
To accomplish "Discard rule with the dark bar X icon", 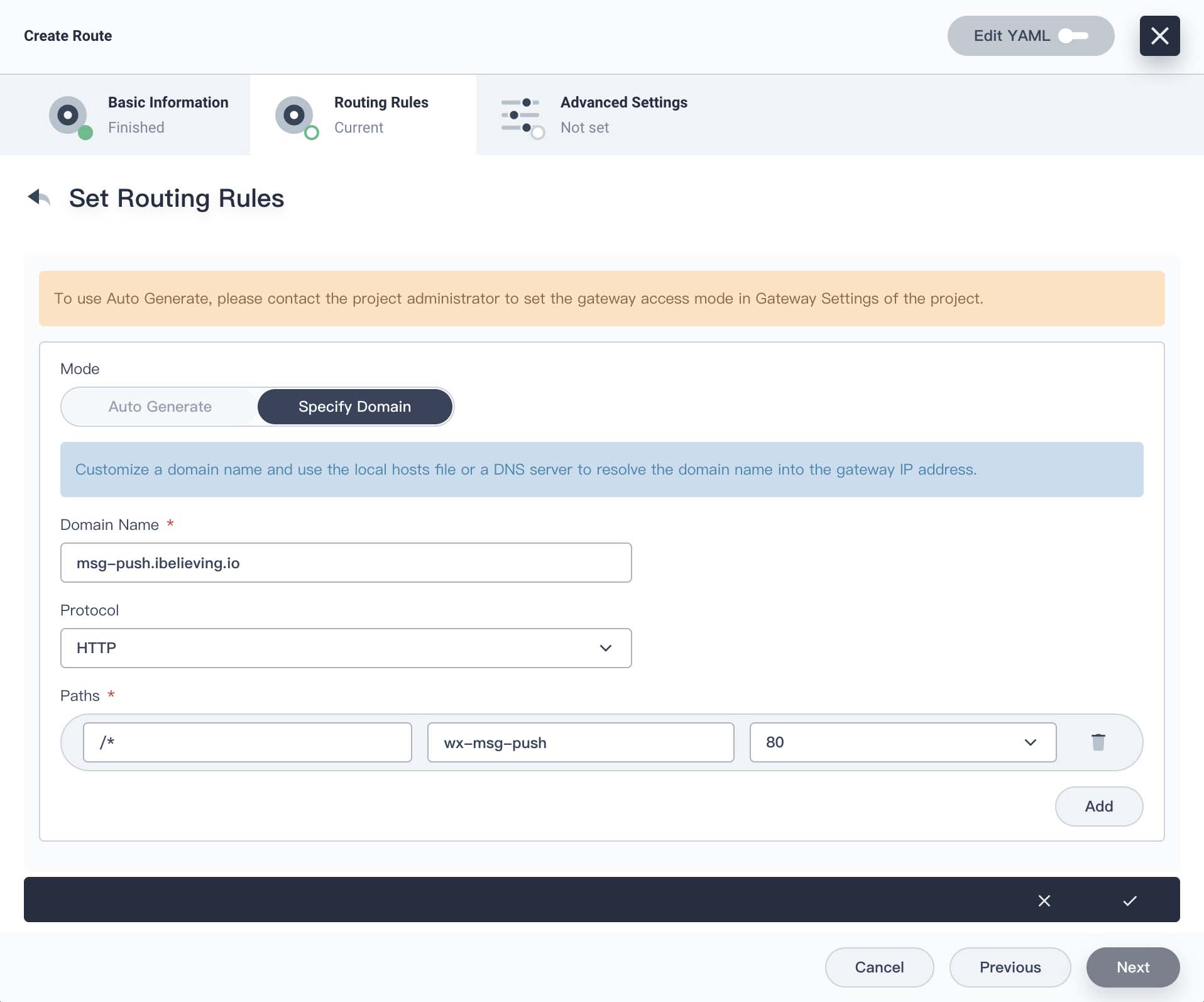I will [x=1044, y=900].
